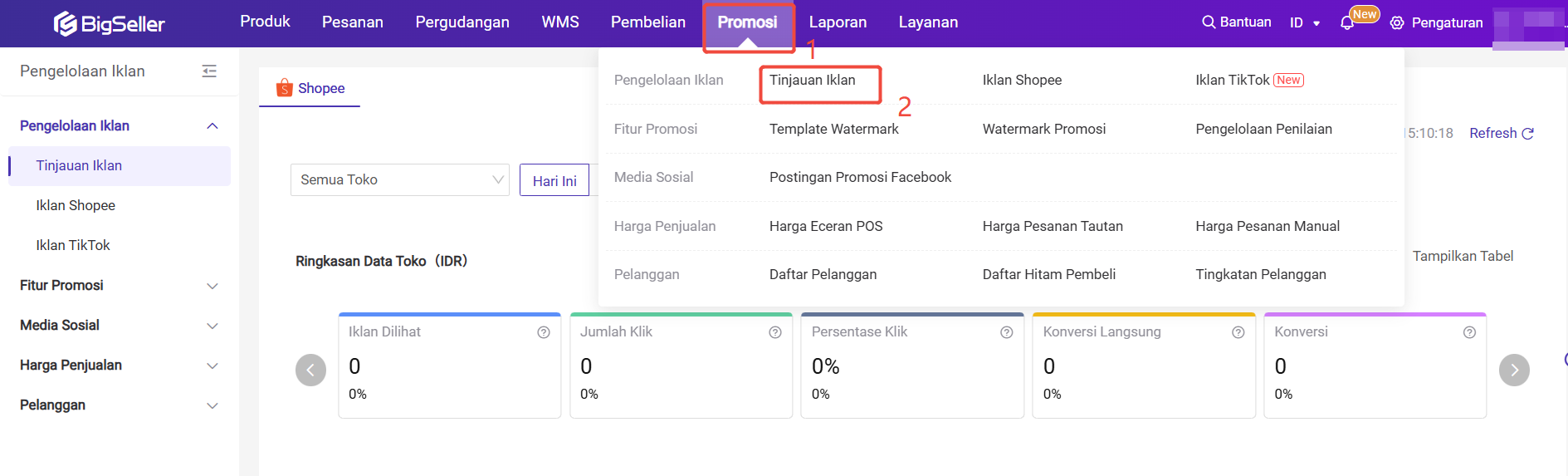Click the Refresh link
Viewport: 1568px width, 476px height.
tap(1502, 133)
